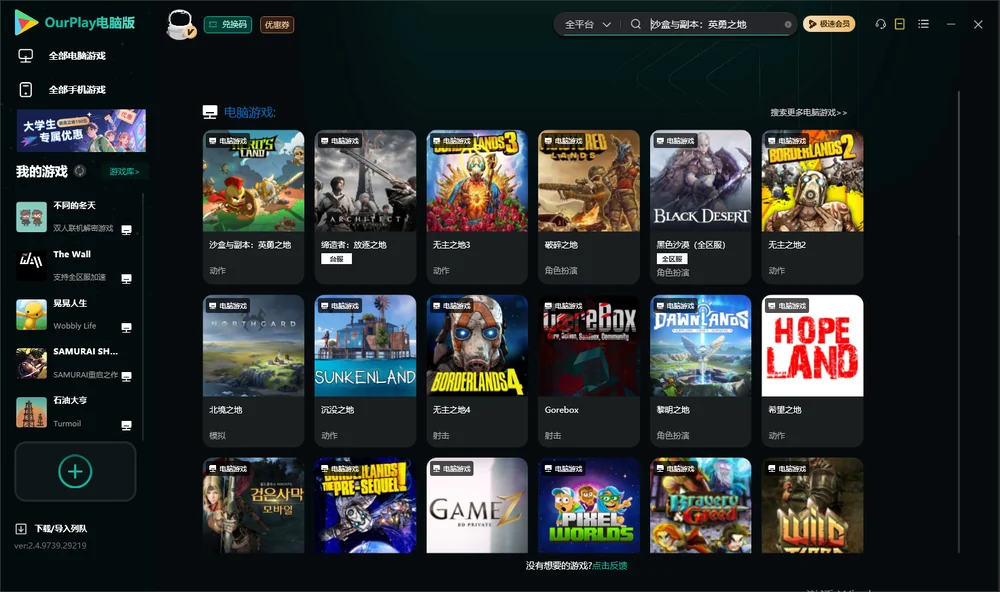Refresh the 我的游戏 list with the circle icon

[80, 171]
